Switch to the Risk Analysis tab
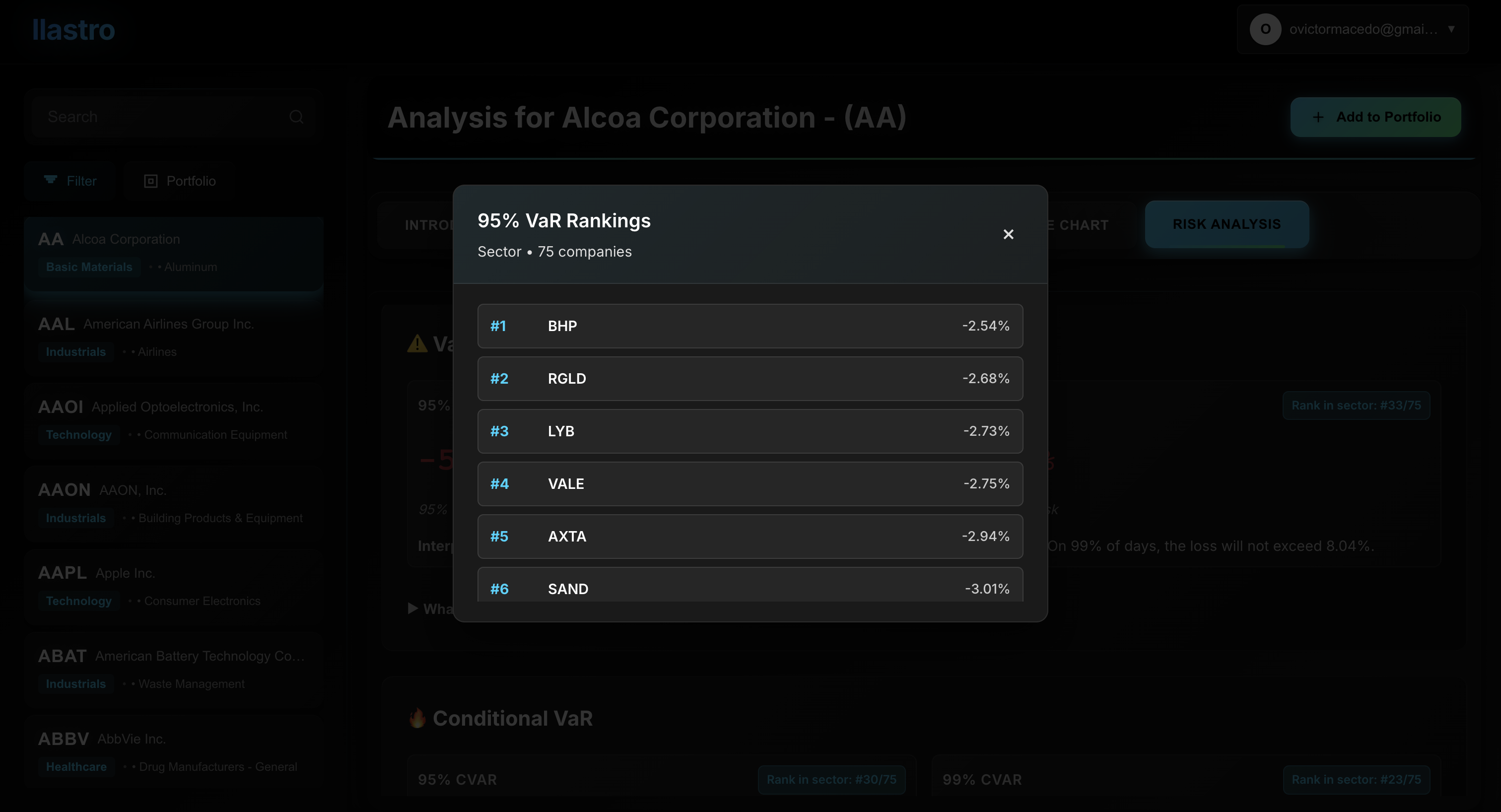 (x=1227, y=224)
